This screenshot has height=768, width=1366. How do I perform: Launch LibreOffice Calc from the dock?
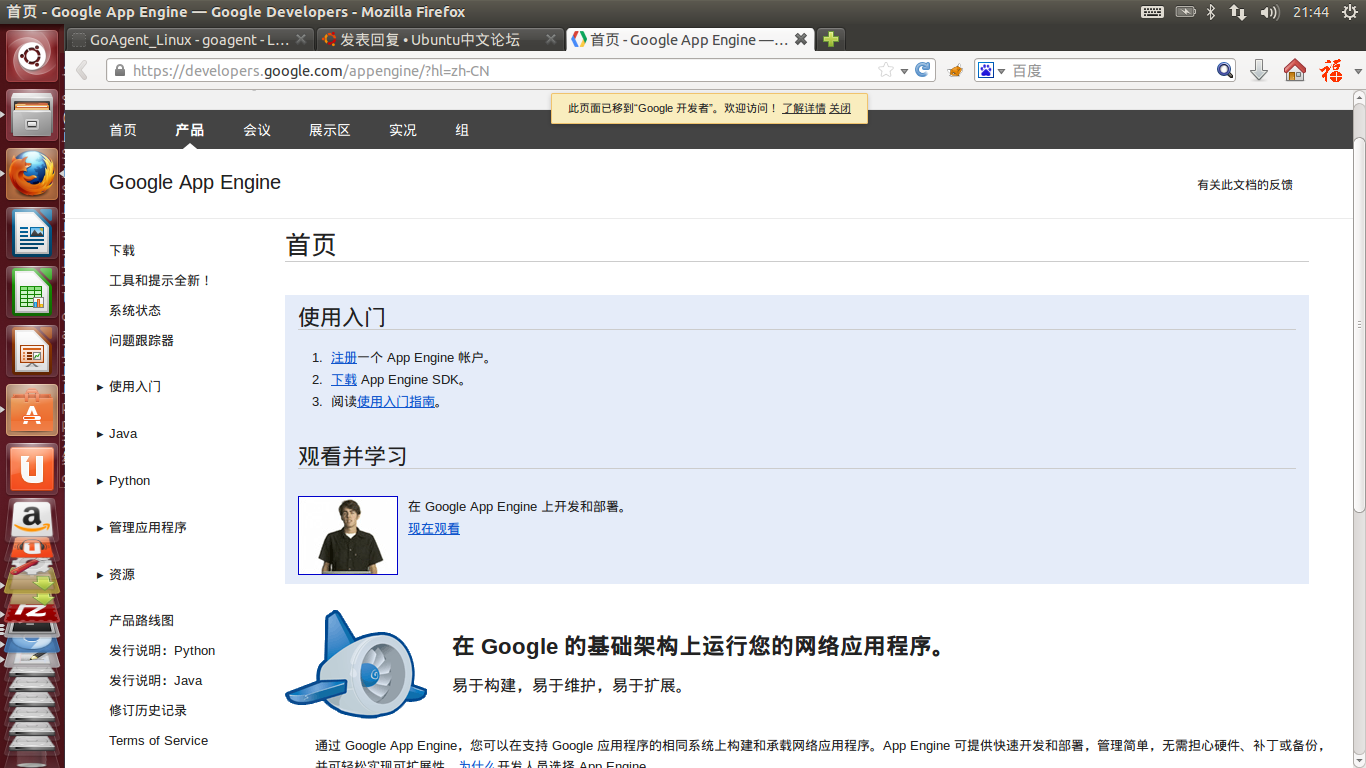pos(33,293)
